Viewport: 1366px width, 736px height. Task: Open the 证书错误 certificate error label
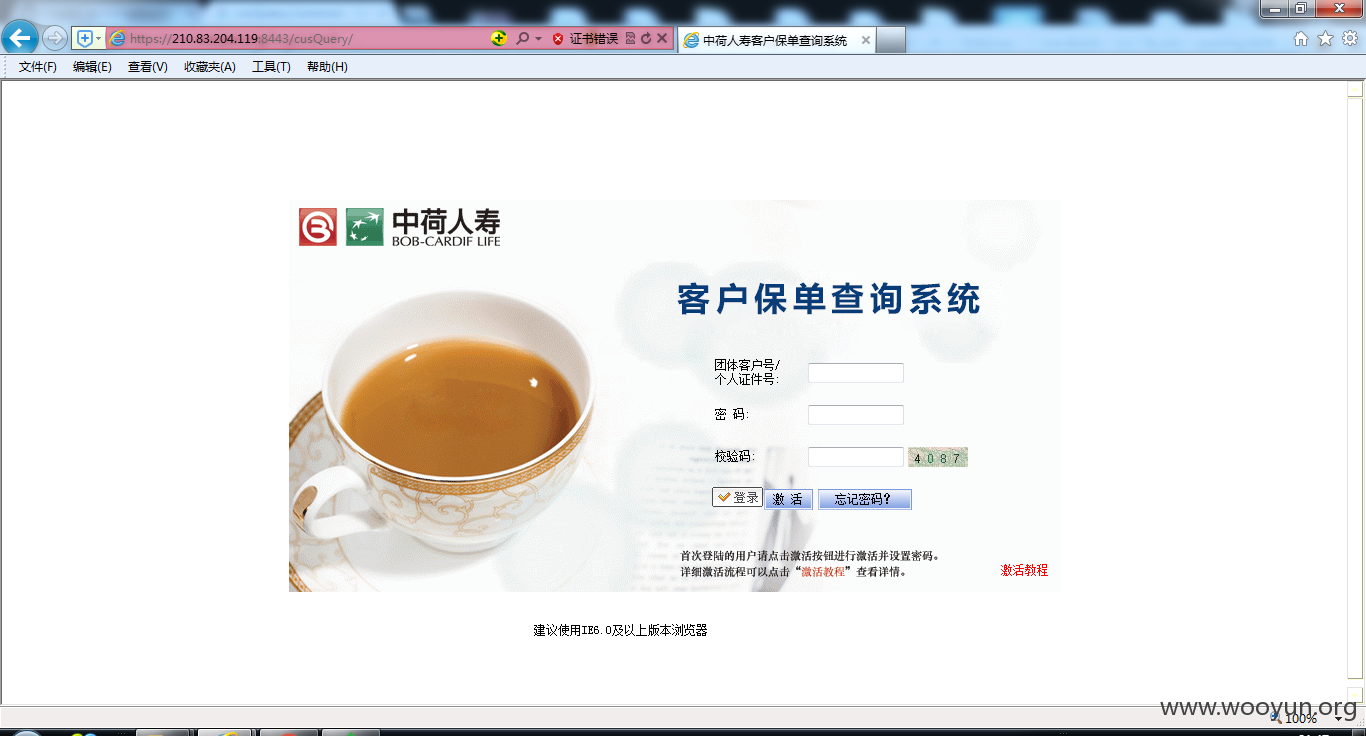[x=594, y=39]
